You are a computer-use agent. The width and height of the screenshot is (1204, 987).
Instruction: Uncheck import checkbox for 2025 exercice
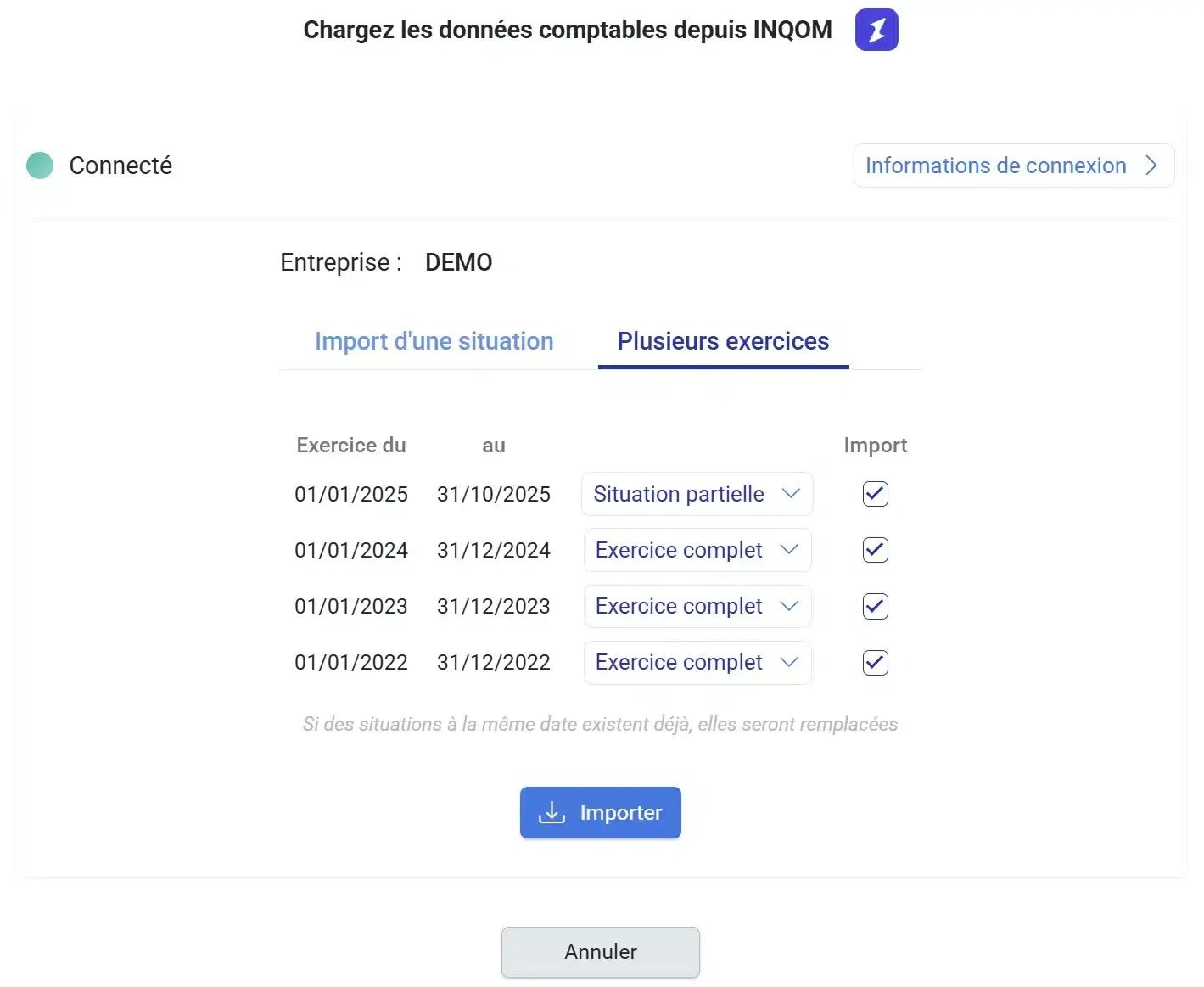tap(875, 494)
